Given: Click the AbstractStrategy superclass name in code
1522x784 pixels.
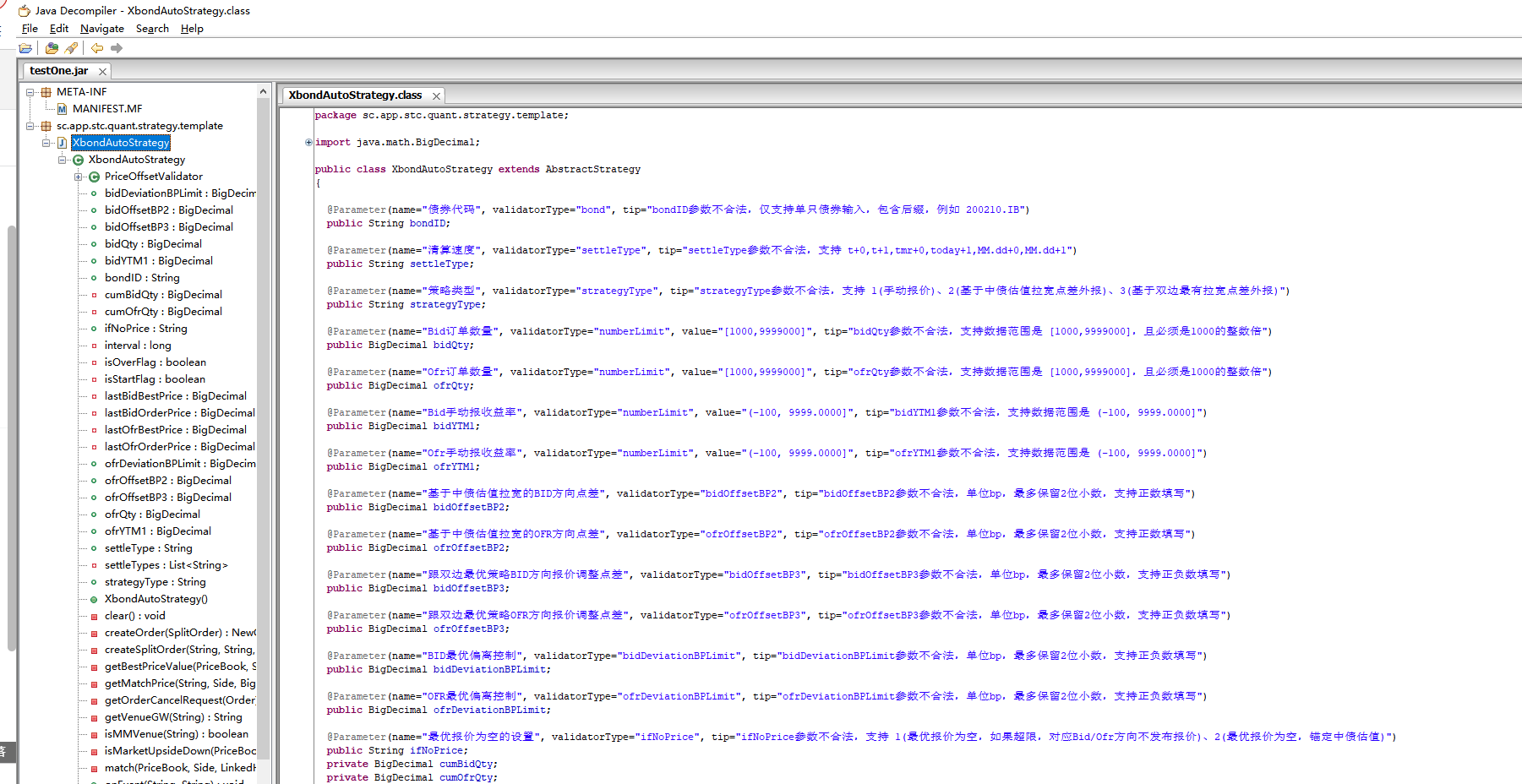Looking at the screenshot, I should [x=592, y=169].
